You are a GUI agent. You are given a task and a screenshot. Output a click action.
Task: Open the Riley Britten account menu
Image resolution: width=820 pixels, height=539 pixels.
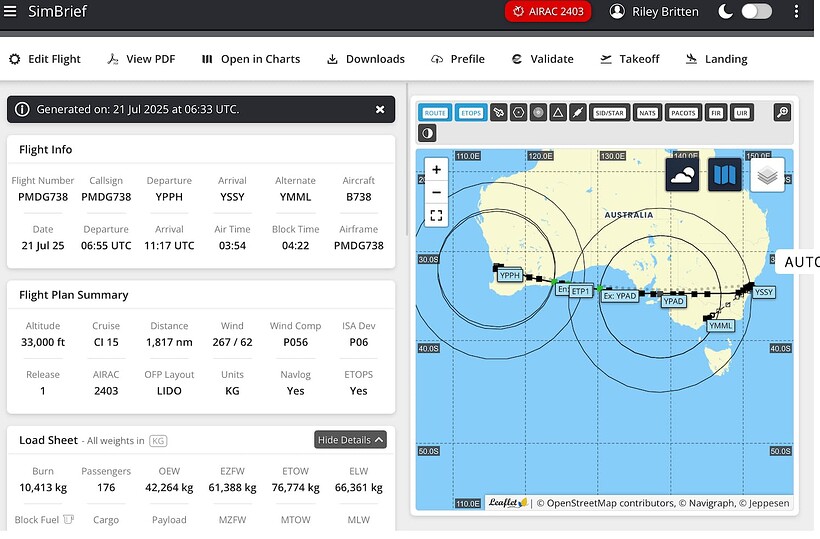pos(654,12)
